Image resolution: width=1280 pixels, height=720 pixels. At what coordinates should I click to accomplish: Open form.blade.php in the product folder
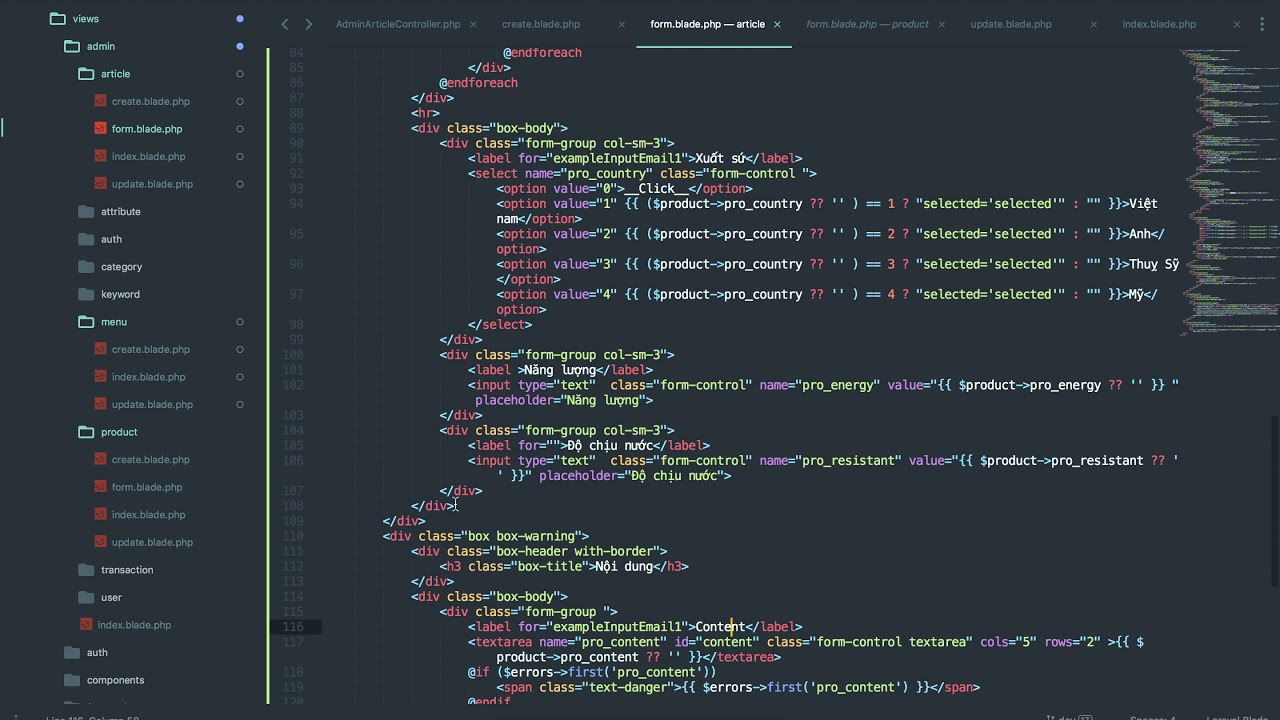(x=147, y=487)
